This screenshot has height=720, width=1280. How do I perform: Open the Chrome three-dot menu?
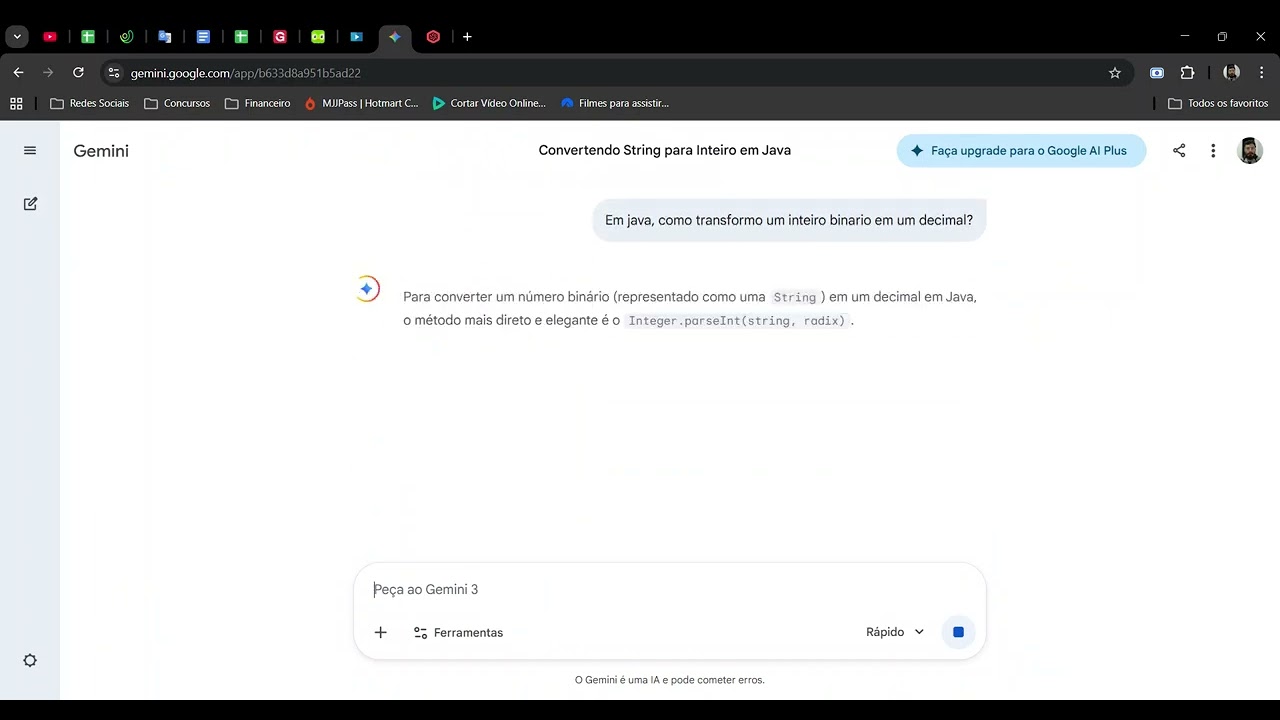click(x=1262, y=73)
